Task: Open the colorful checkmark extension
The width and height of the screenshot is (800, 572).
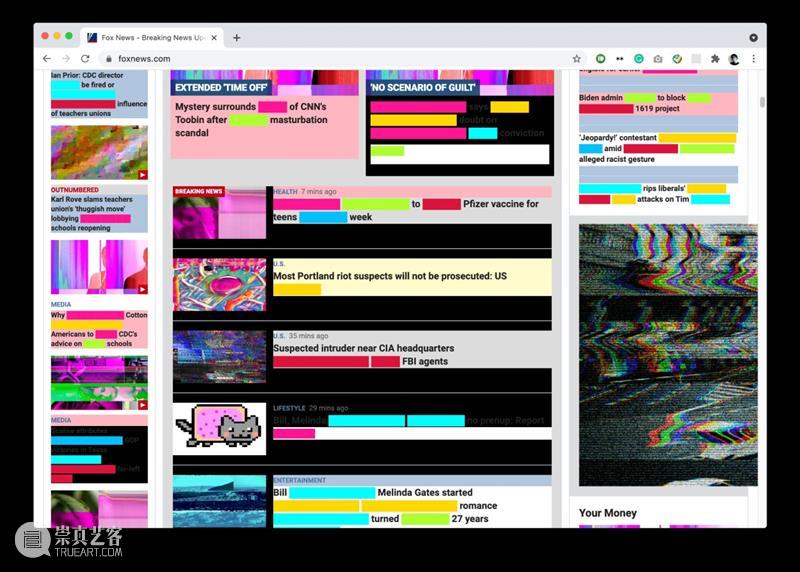Action: (x=677, y=59)
